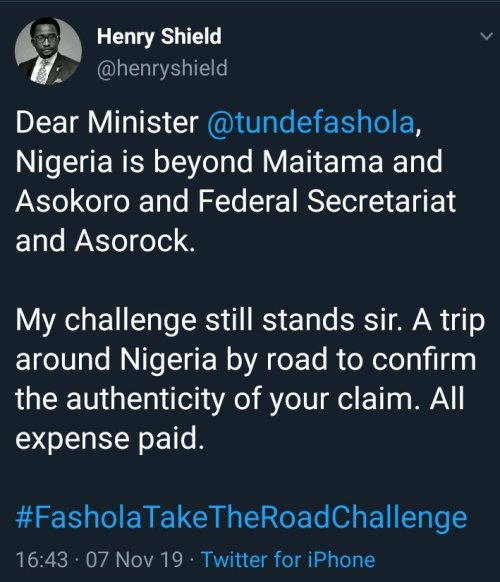The image size is (500, 582).
Task: Click the 07 Nov 19 date
Action: coord(134,559)
